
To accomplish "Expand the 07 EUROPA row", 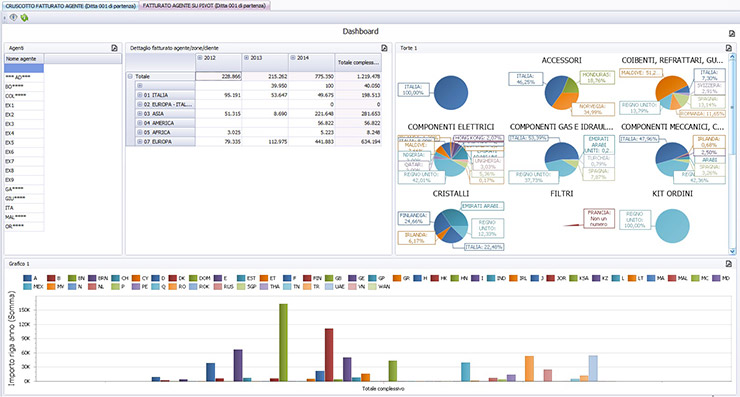I will coord(140,142).
